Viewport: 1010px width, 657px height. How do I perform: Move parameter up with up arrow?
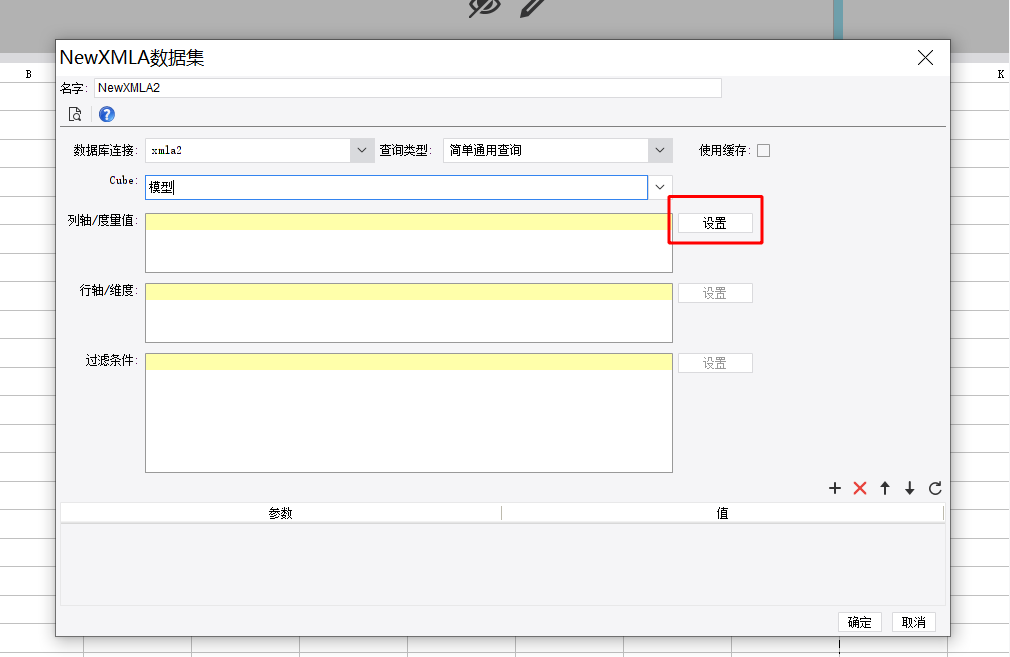(885, 488)
